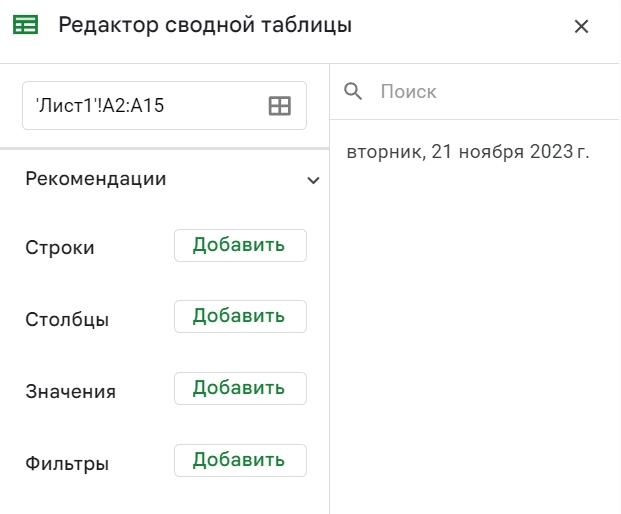621x514 pixels.
Task: Click the green pivot table icon
Action: click(x=26, y=25)
